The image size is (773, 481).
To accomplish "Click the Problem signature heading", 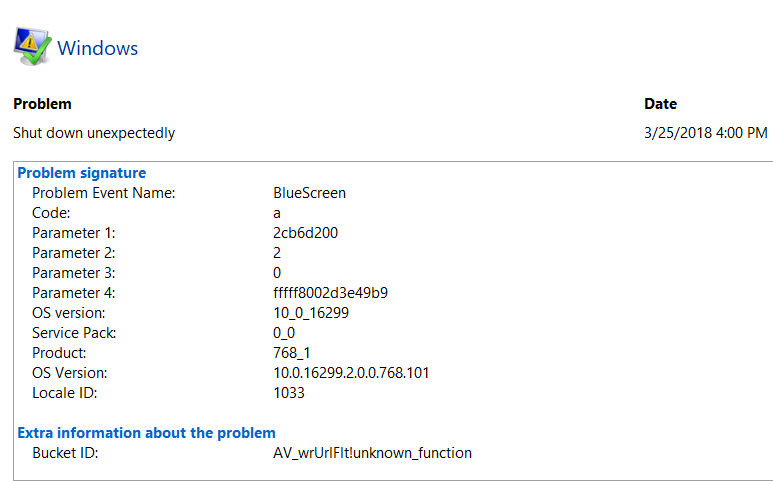I will click(x=82, y=173).
